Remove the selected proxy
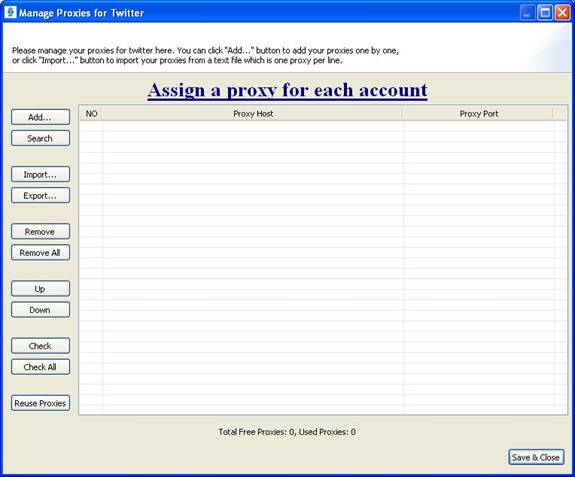Image resolution: width=575 pixels, height=477 pixels. click(x=40, y=232)
